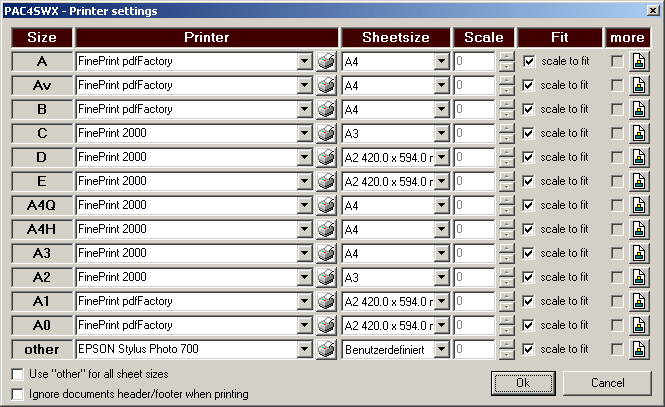Screen dimensions: 665x407
Task: Open printer properties icon for size Av
Action: coord(326,86)
